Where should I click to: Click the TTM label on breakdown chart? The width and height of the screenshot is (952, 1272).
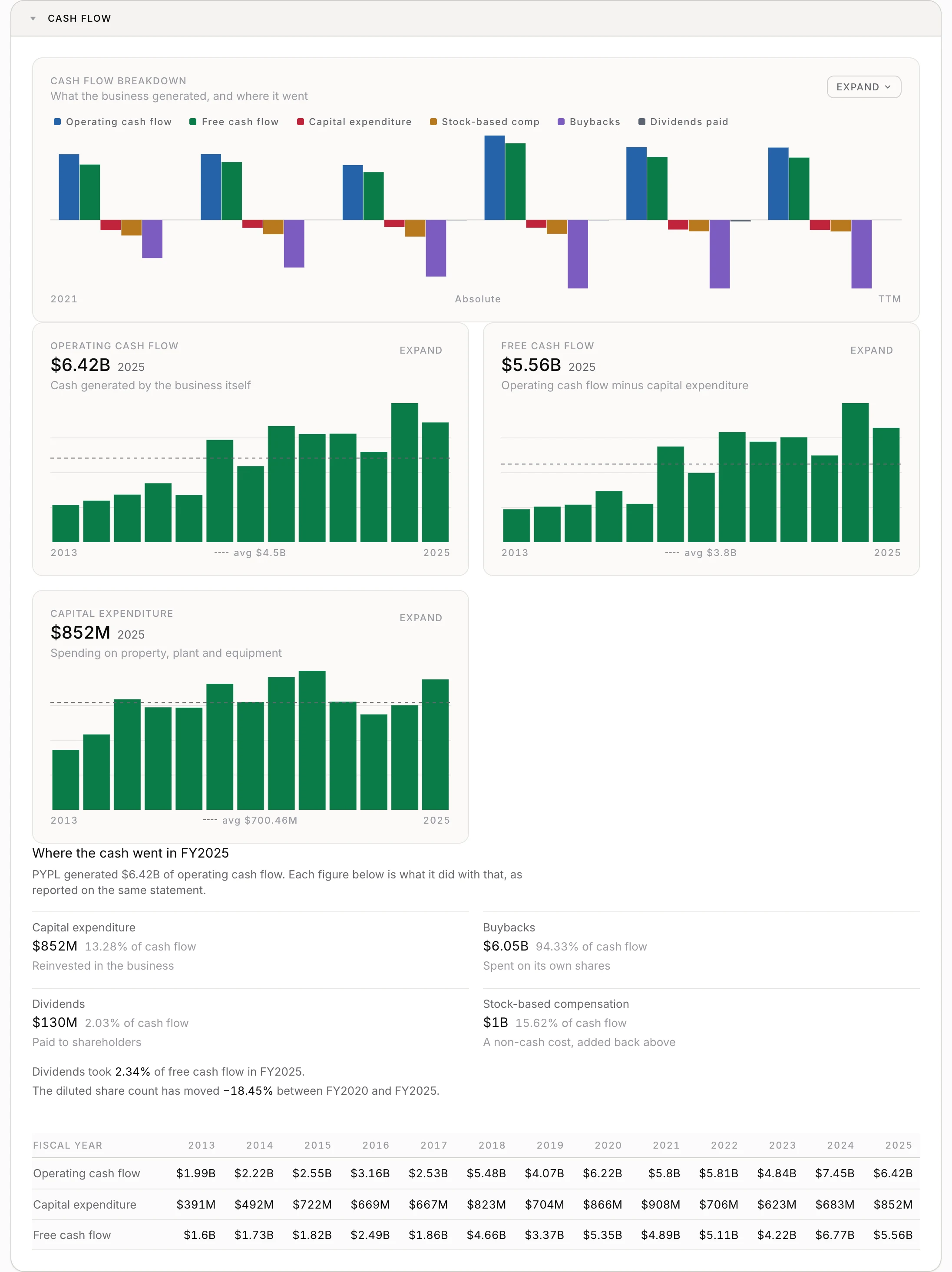pos(889,299)
